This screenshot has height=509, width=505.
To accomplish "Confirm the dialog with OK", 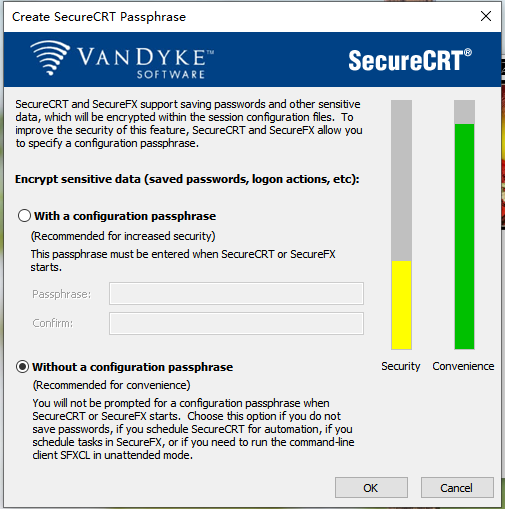I will (x=371, y=488).
